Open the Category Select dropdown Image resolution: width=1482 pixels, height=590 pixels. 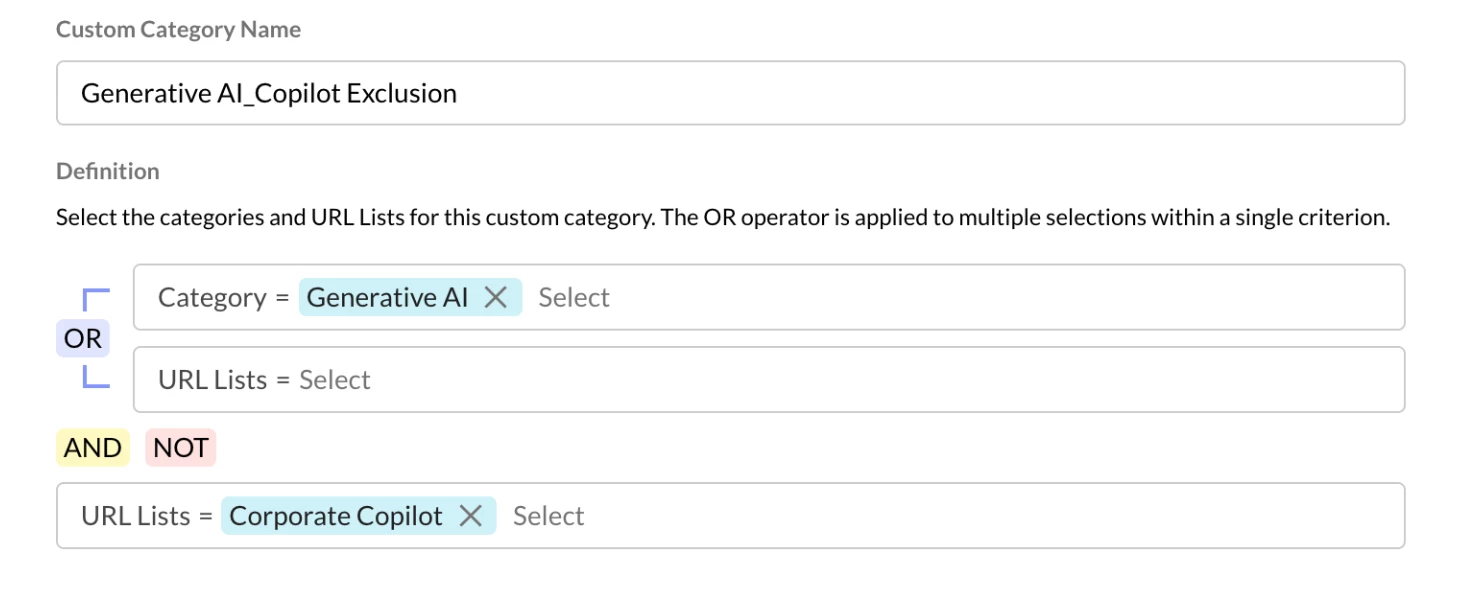(574, 297)
